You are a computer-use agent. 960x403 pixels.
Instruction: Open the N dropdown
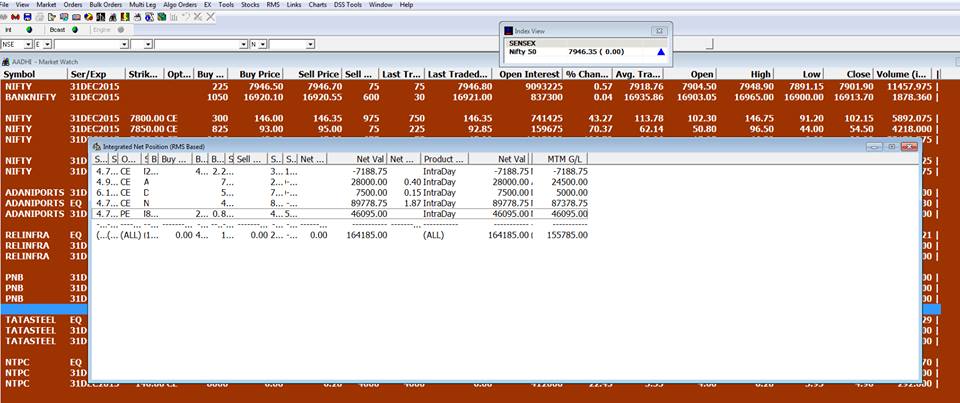point(263,44)
